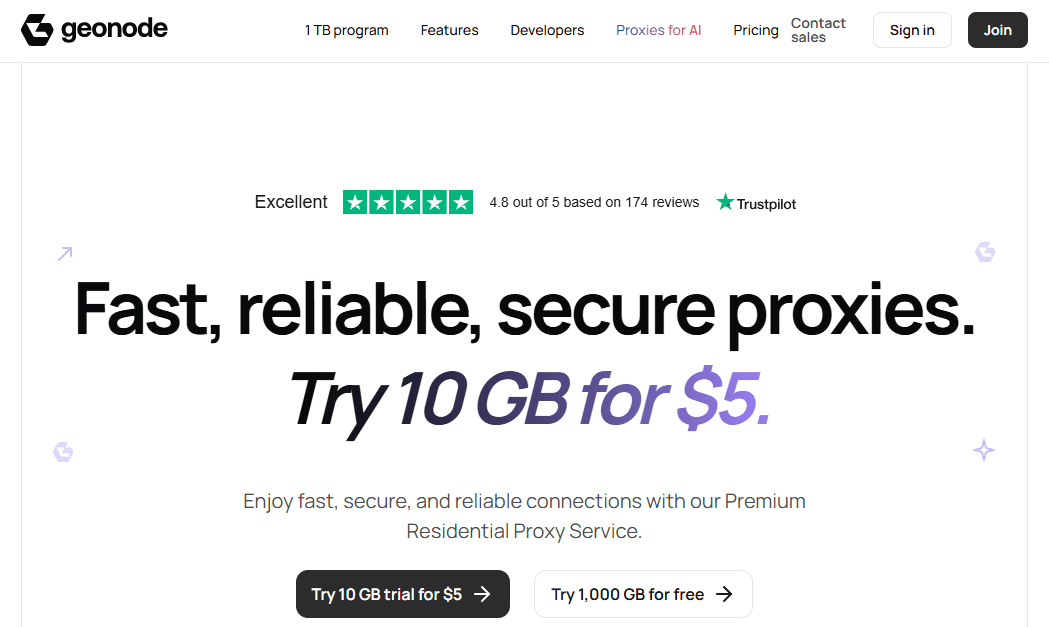Click the green Trustpilot star rating

coord(408,202)
